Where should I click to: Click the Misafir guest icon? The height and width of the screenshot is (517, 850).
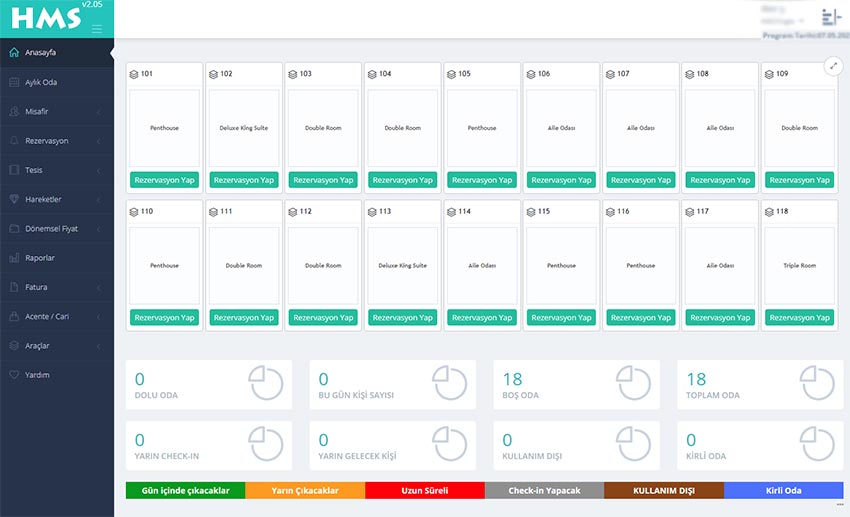(14, 112)
